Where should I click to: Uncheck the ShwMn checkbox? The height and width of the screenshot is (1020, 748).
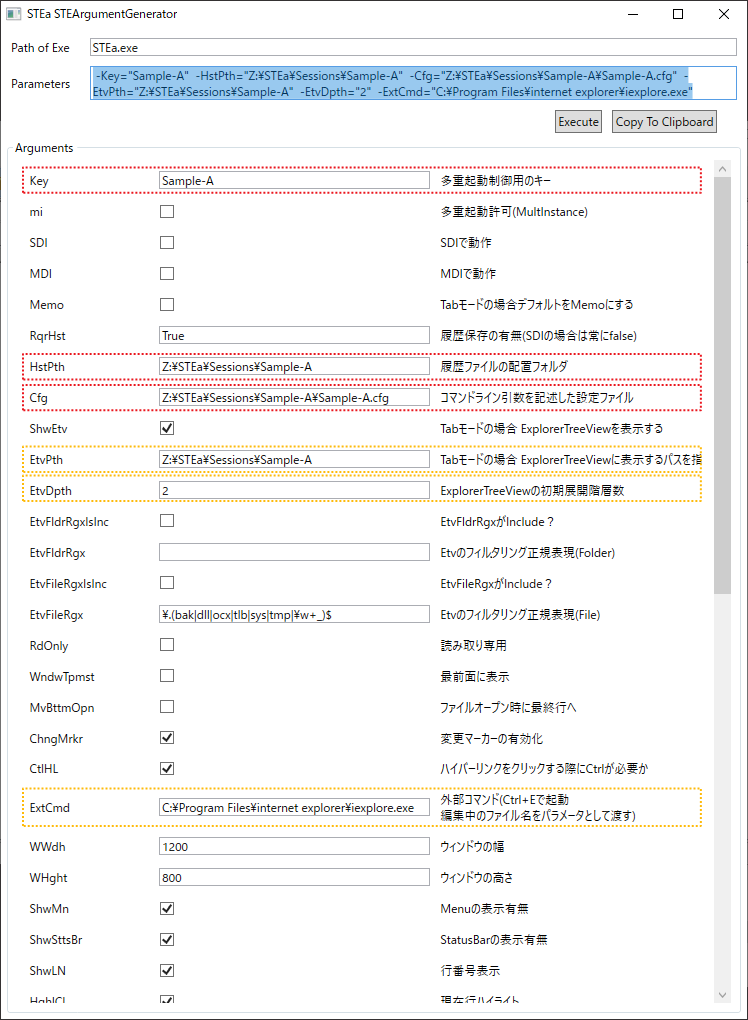167,909
